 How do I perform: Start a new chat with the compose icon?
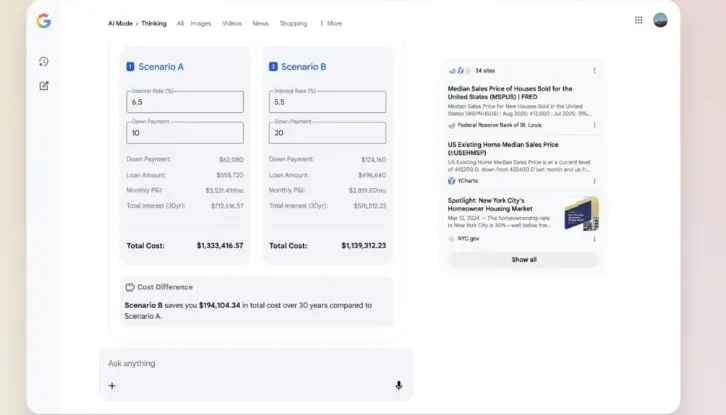[x=44, y=85]
